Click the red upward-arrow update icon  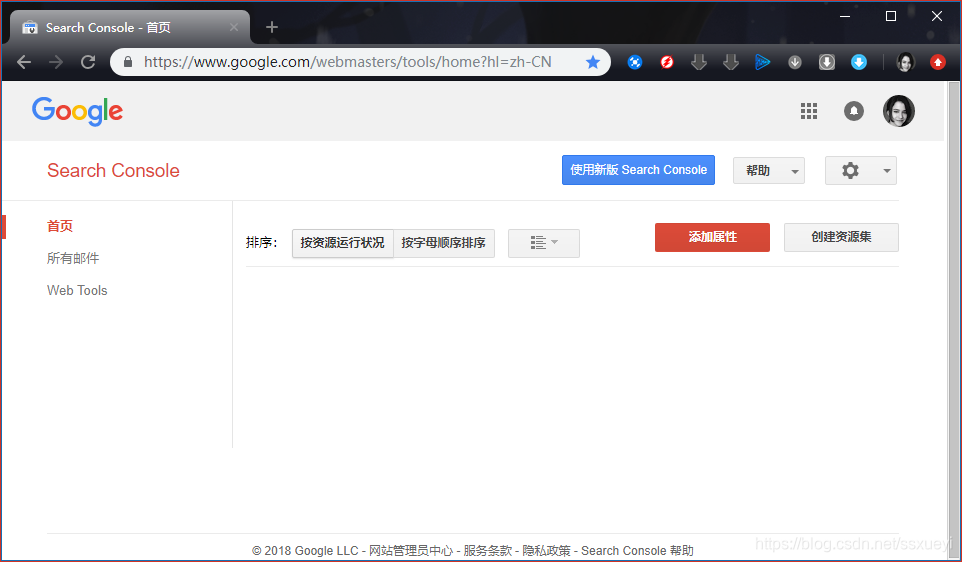pos(937,62)
